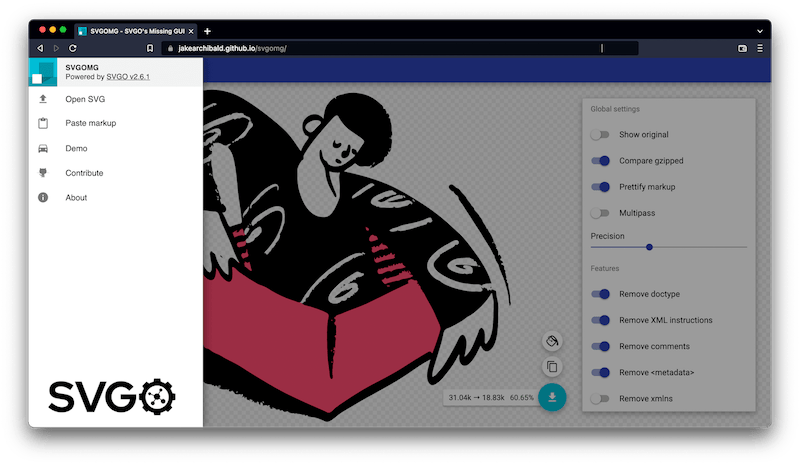
Task: Click the Paste markup clipboard icon
Action: [43, 123]
